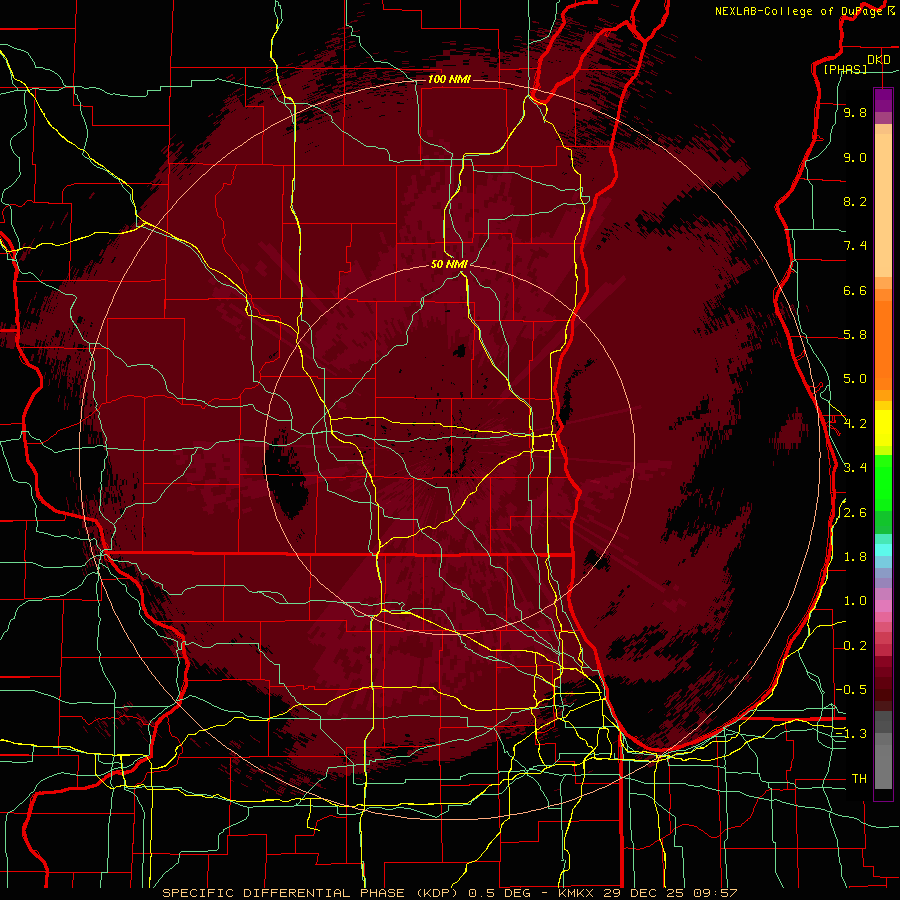
Task: Click the 1.8 value on color scale
Action: pos(855,557)
